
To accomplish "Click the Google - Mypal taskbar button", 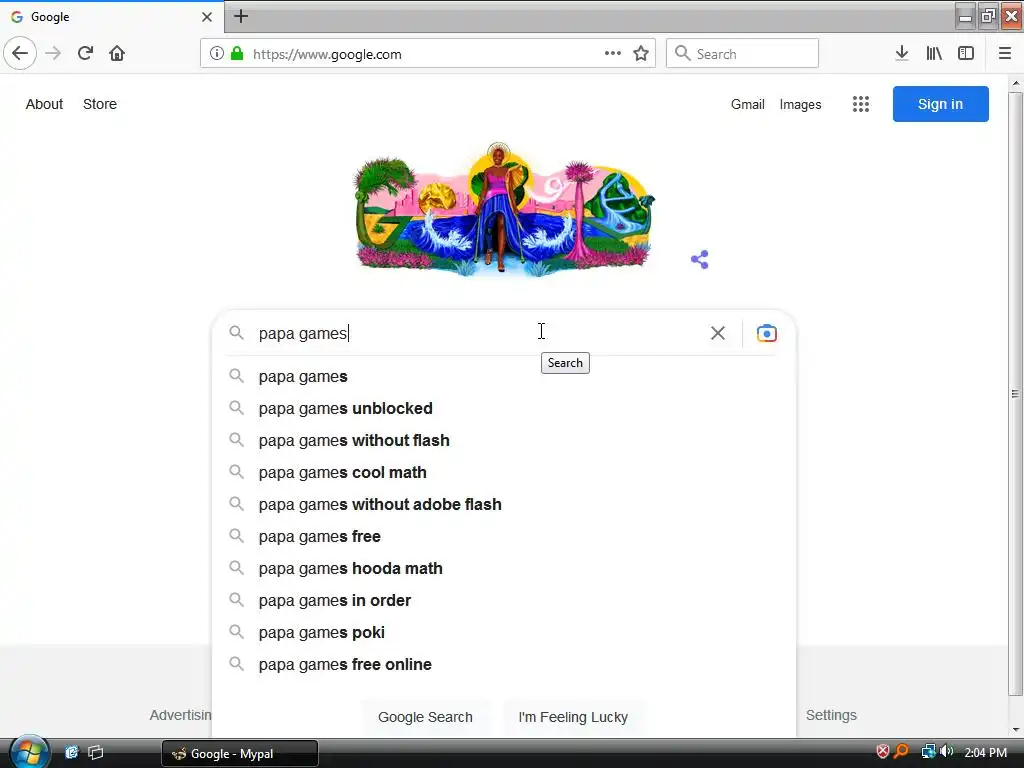I will pyautogui.click(x=240, y=754).
